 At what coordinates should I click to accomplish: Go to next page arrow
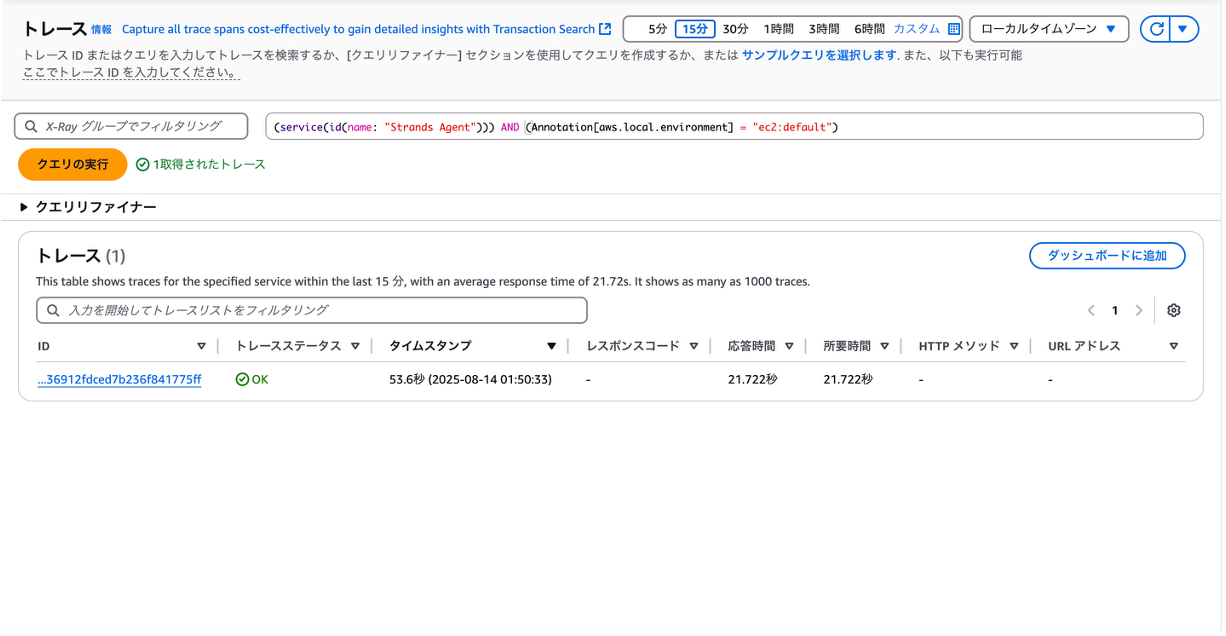tap(1138, 310)
